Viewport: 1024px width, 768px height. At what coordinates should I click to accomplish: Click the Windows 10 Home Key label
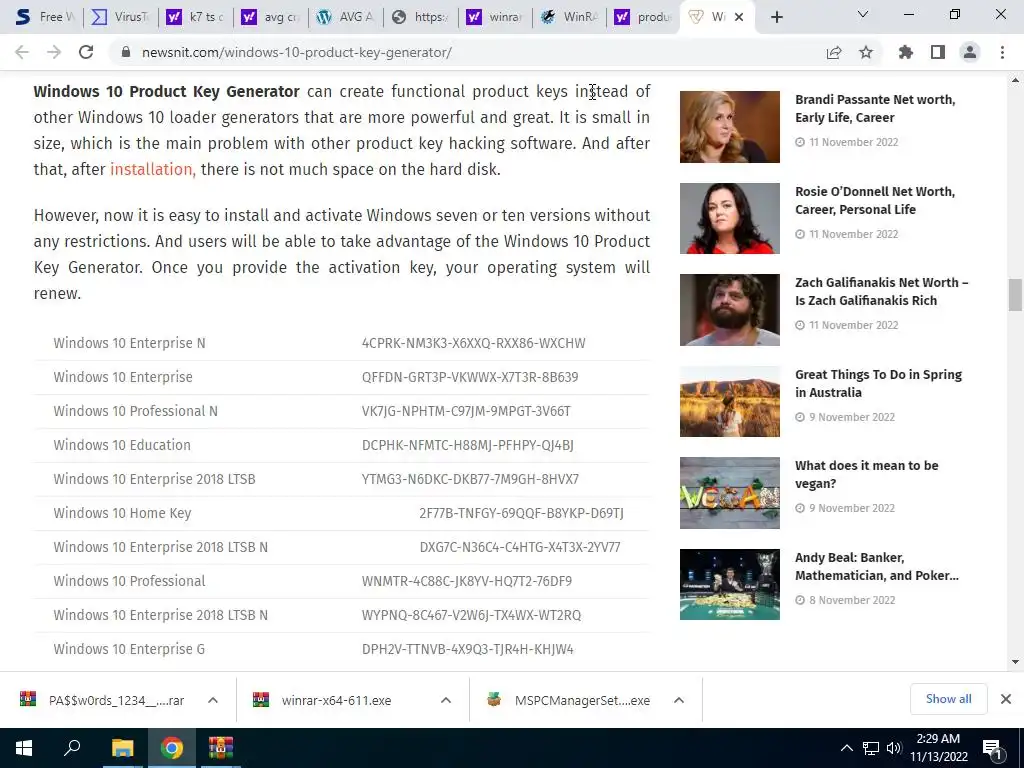tap(122, 513)
